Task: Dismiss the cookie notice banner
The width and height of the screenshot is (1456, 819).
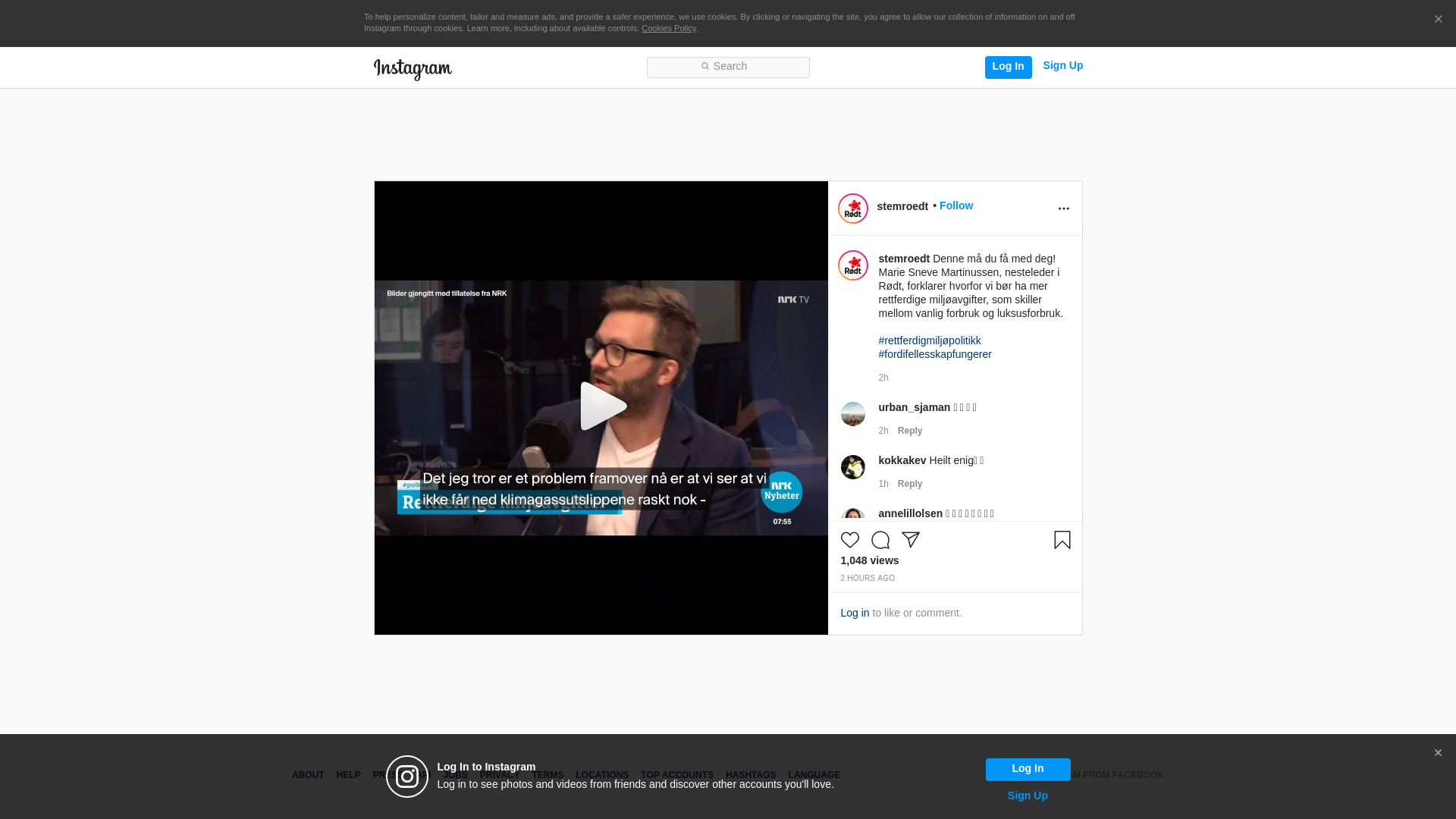Action: (1438, 20)
